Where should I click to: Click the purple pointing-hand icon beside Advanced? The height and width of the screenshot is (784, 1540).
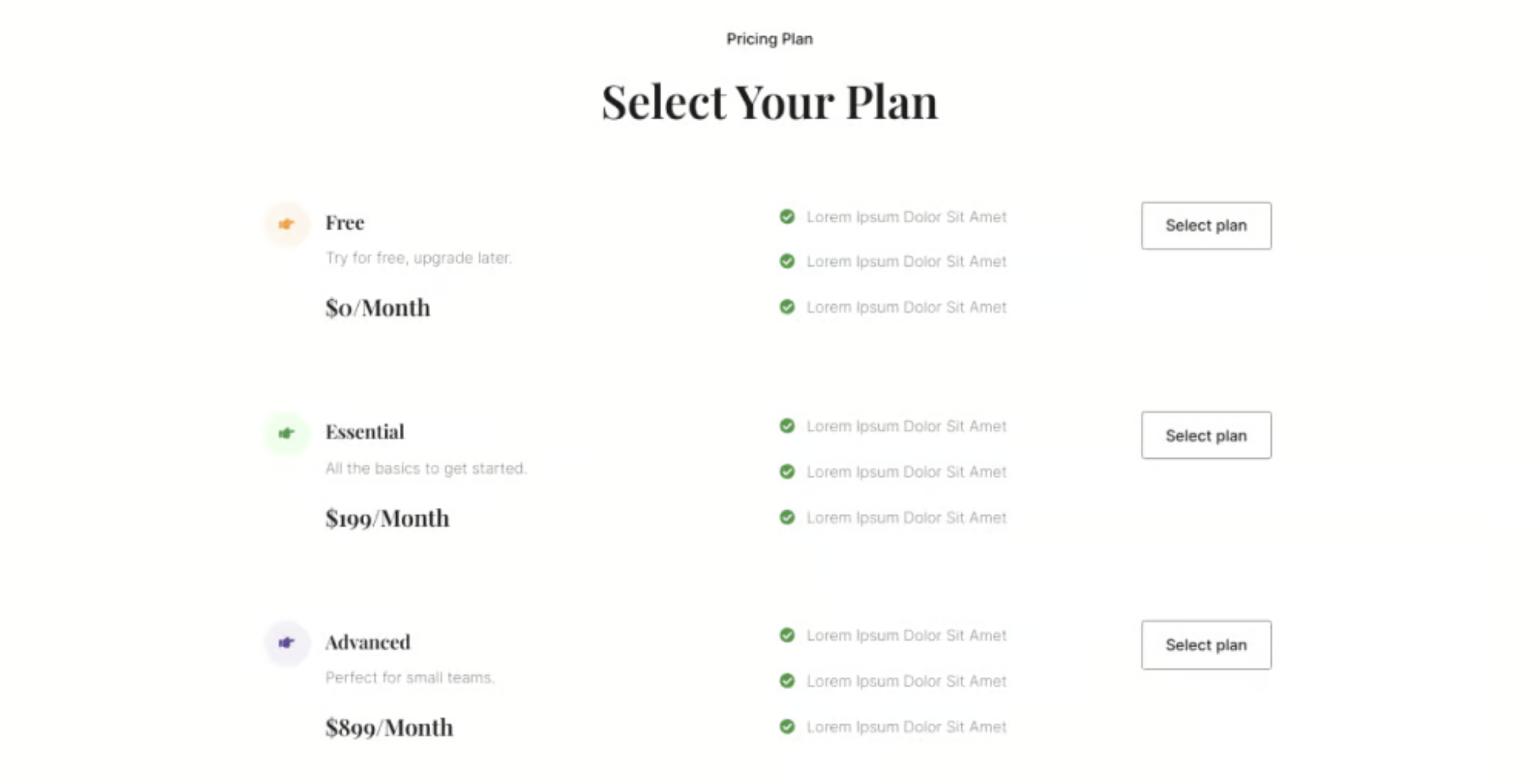click(286, 643)
